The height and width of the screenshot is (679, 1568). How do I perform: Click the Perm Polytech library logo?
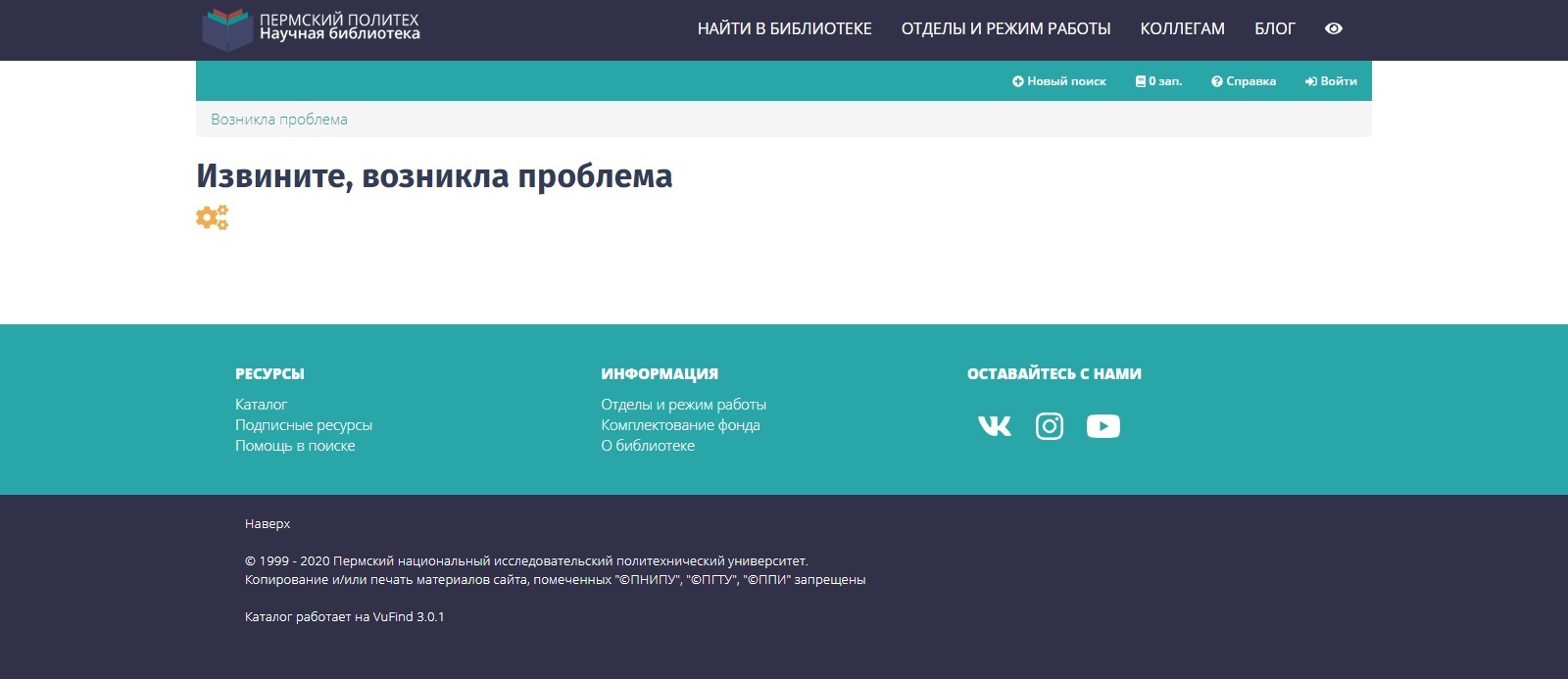click(x=311, y=28)
